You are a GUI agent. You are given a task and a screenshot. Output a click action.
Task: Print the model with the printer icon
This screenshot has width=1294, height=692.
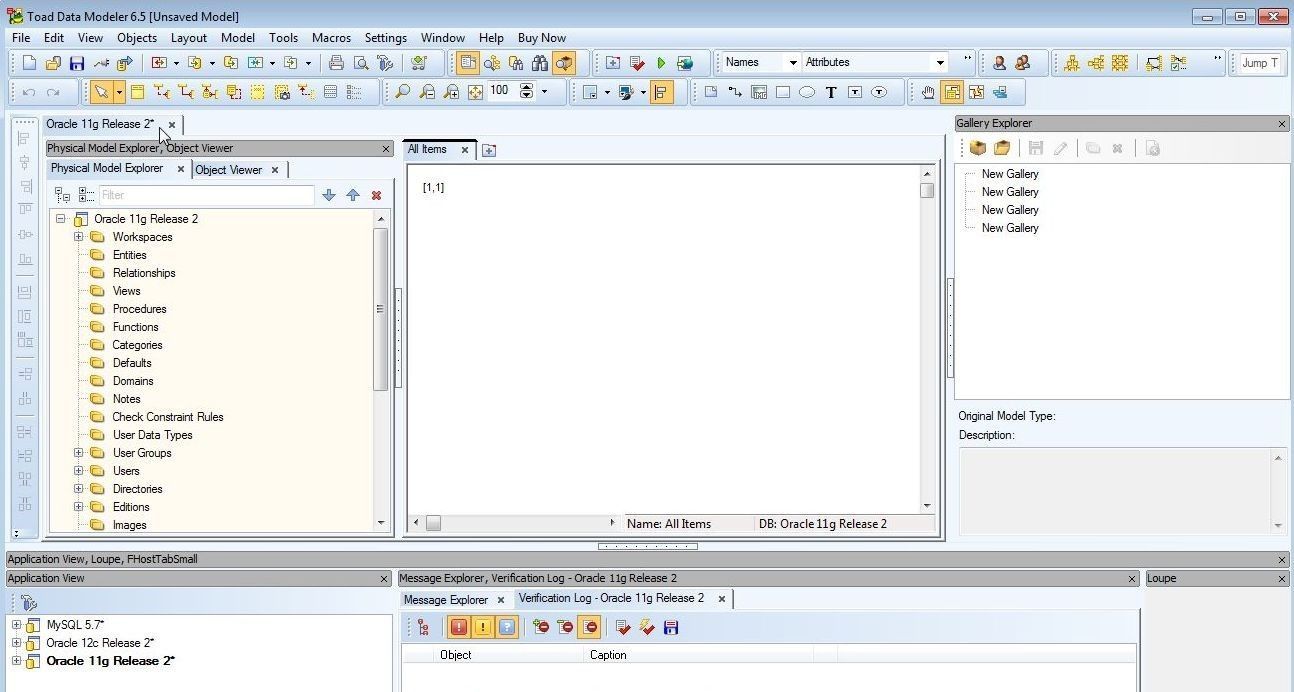coord(336,63)
